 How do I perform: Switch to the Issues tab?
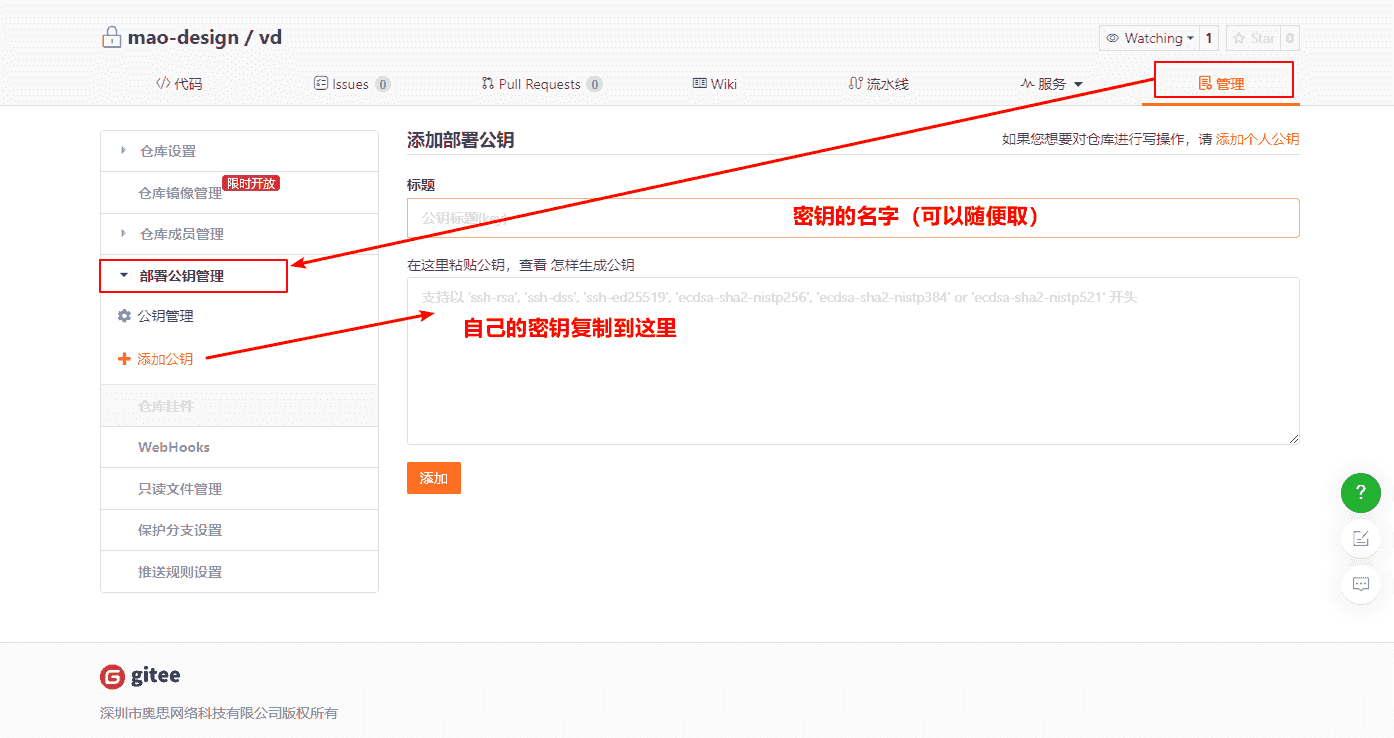click(351, 84)
